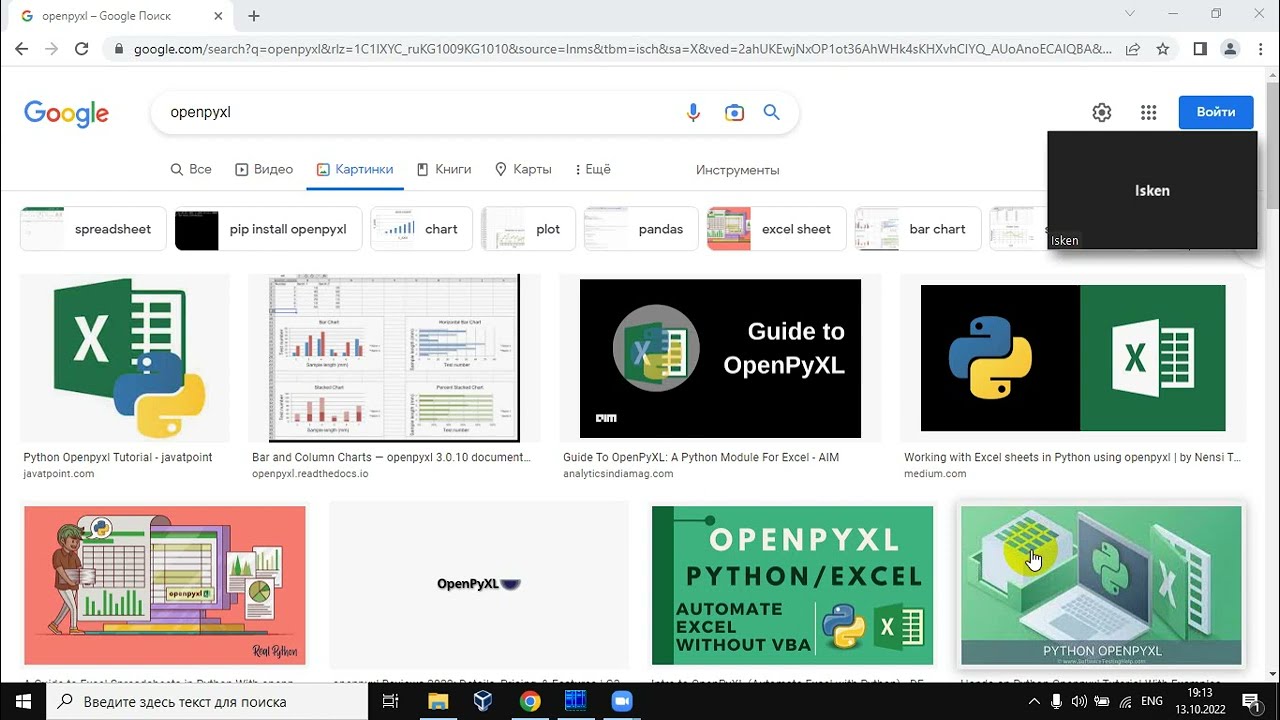View site information lock icon

118,48
